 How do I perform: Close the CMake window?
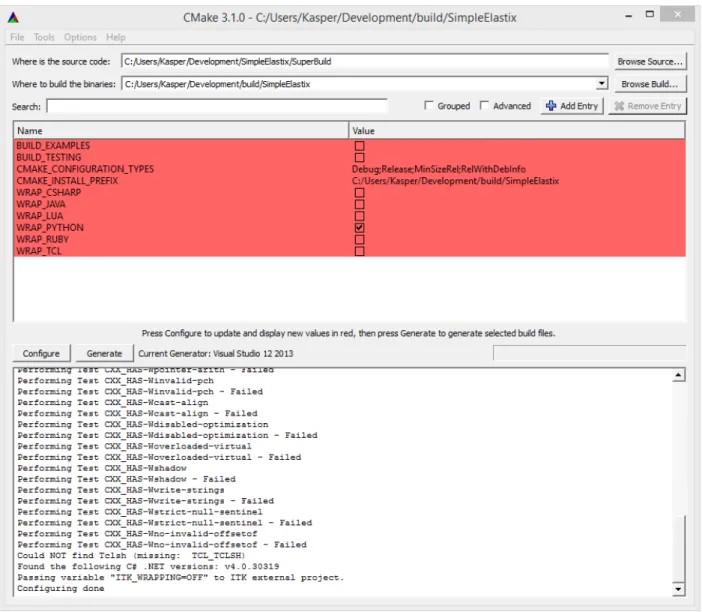pos(678,14)
